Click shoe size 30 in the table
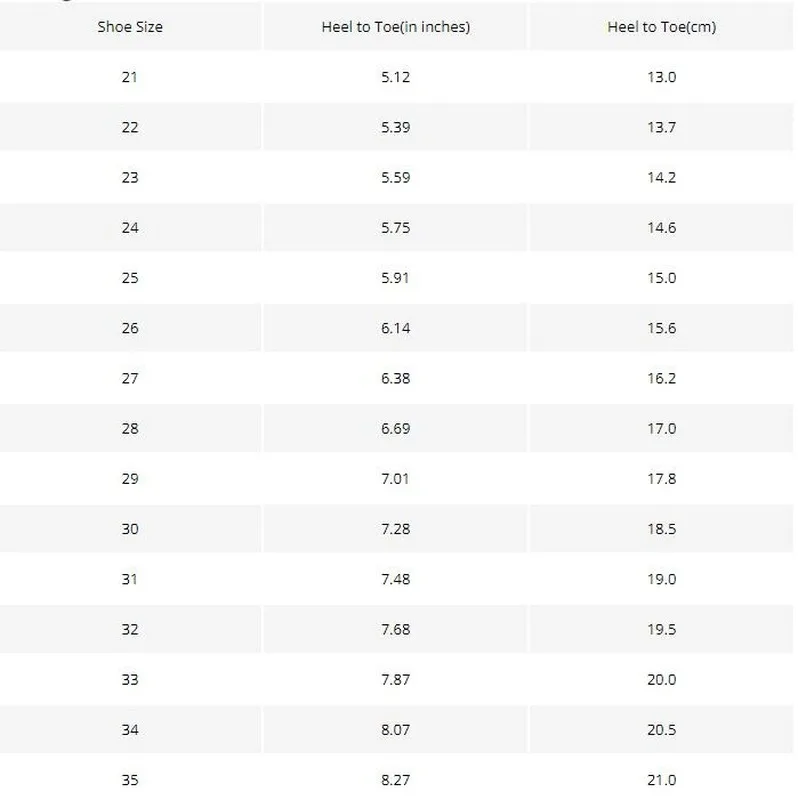 (x=130, y=529)
